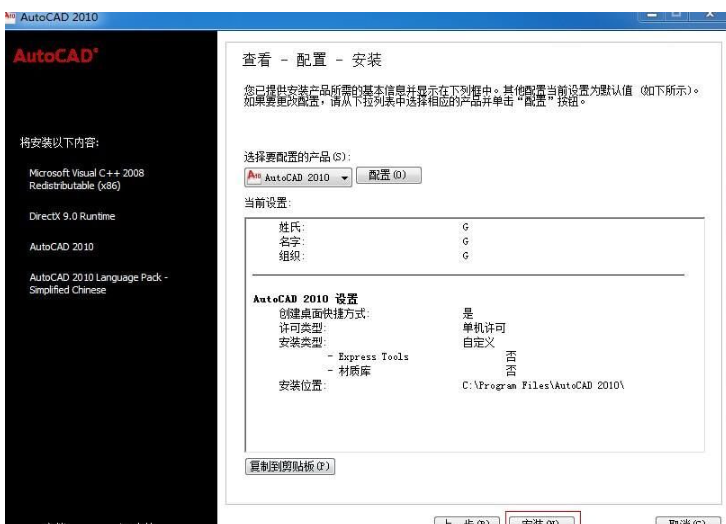Click 复制到剪贴板(P) copy to clipboard button
This screenshot has width=726, height=524.
coord(290,466)
